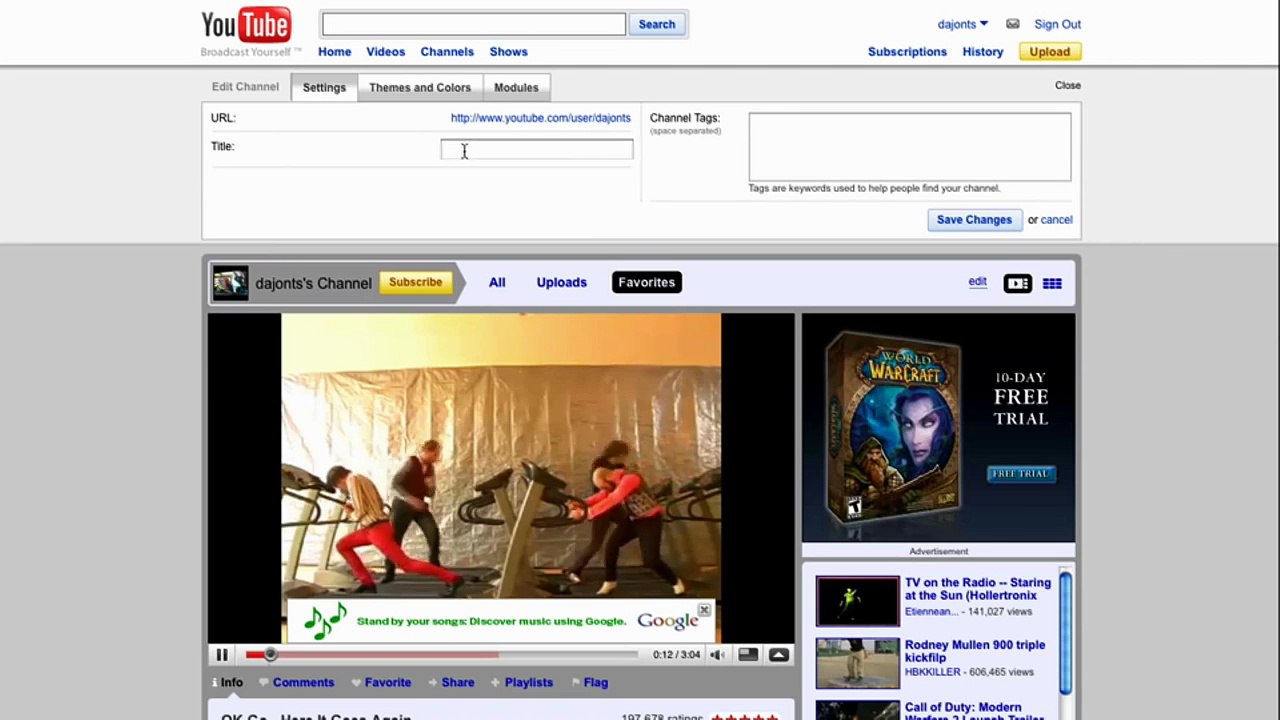The image size is (1280, 720).
Task: Switch to the player view icon
Action: 1017,284
